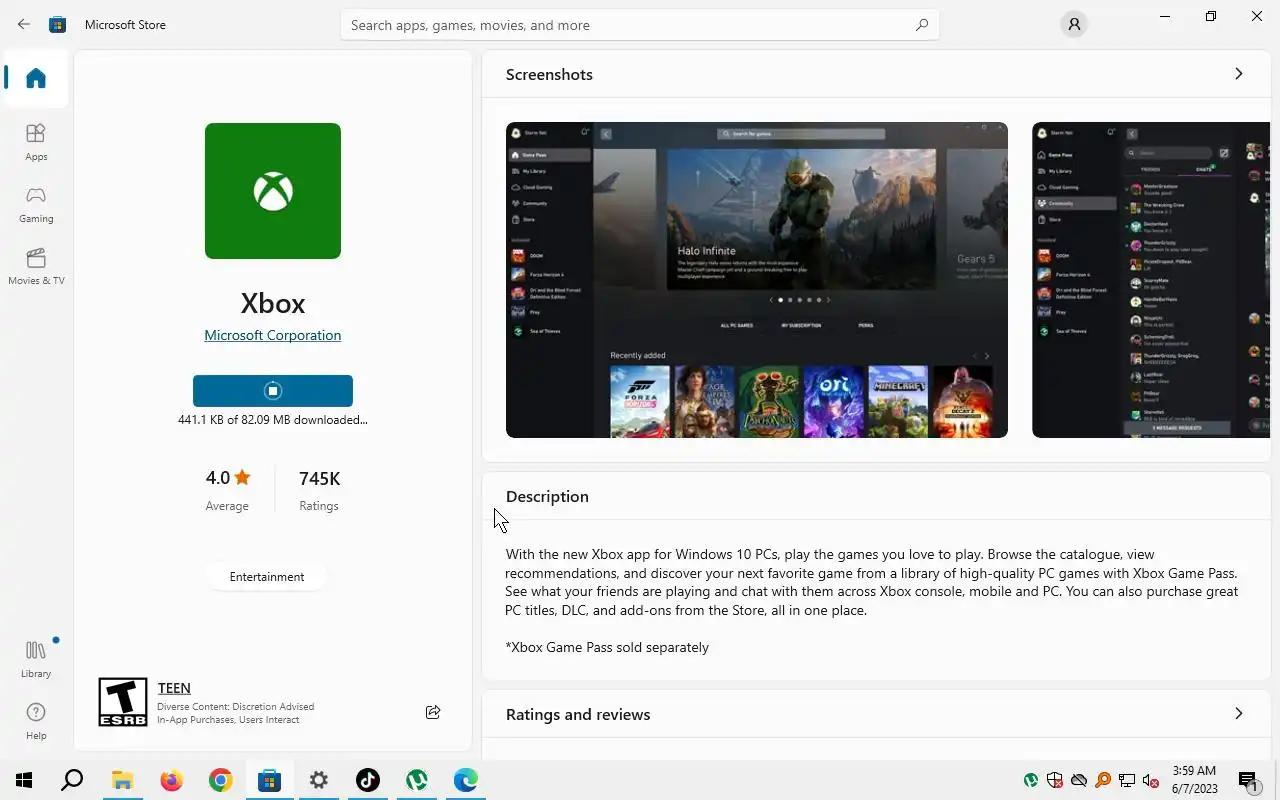1280x800 pixels.
Task: Open File Explorer from taskbar
Action: point(122,780)
